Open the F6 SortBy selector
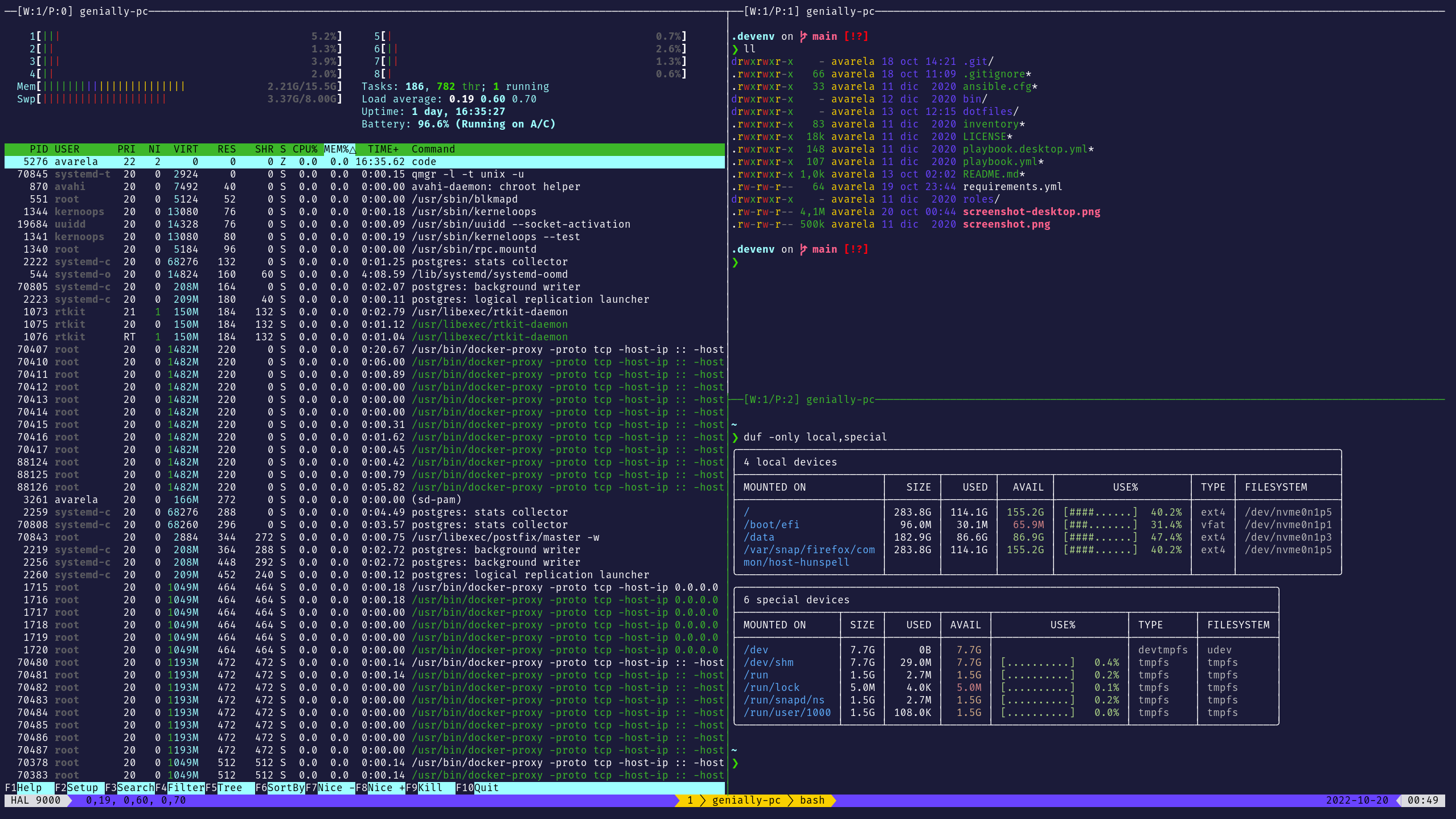The width and height of the screenshot is (1456, 819). tap(285, 788)
